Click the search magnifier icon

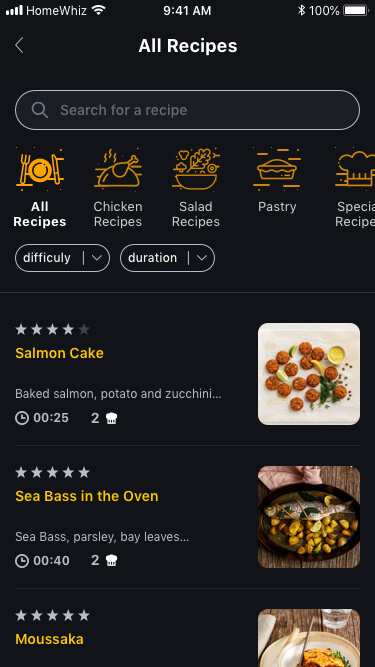click(40, 110)
